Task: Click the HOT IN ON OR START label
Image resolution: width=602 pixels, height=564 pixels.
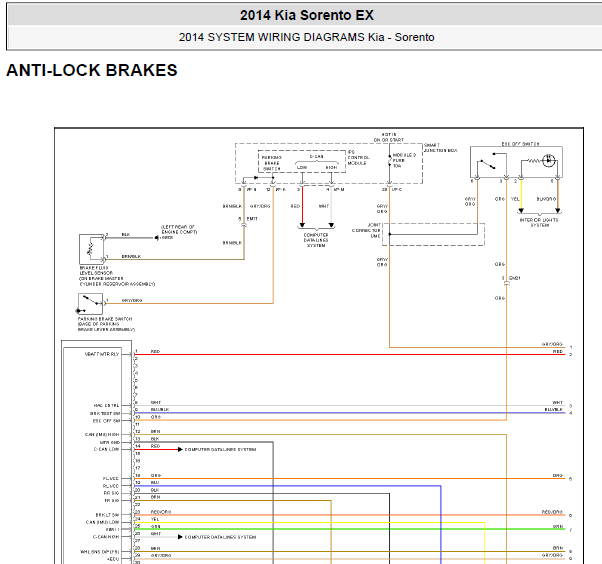Action: 389,137
